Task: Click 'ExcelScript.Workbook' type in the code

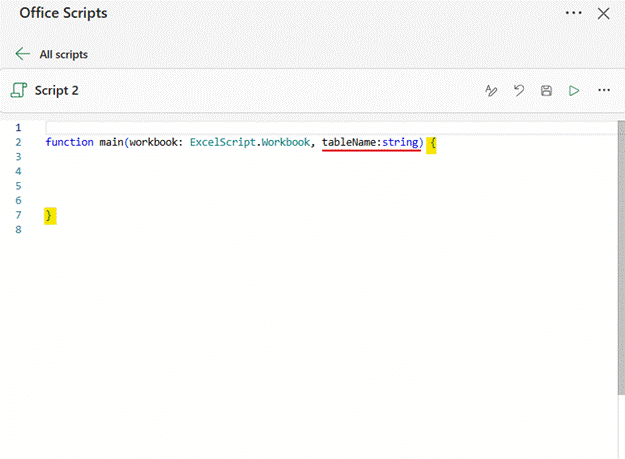Action: point(250,142)
